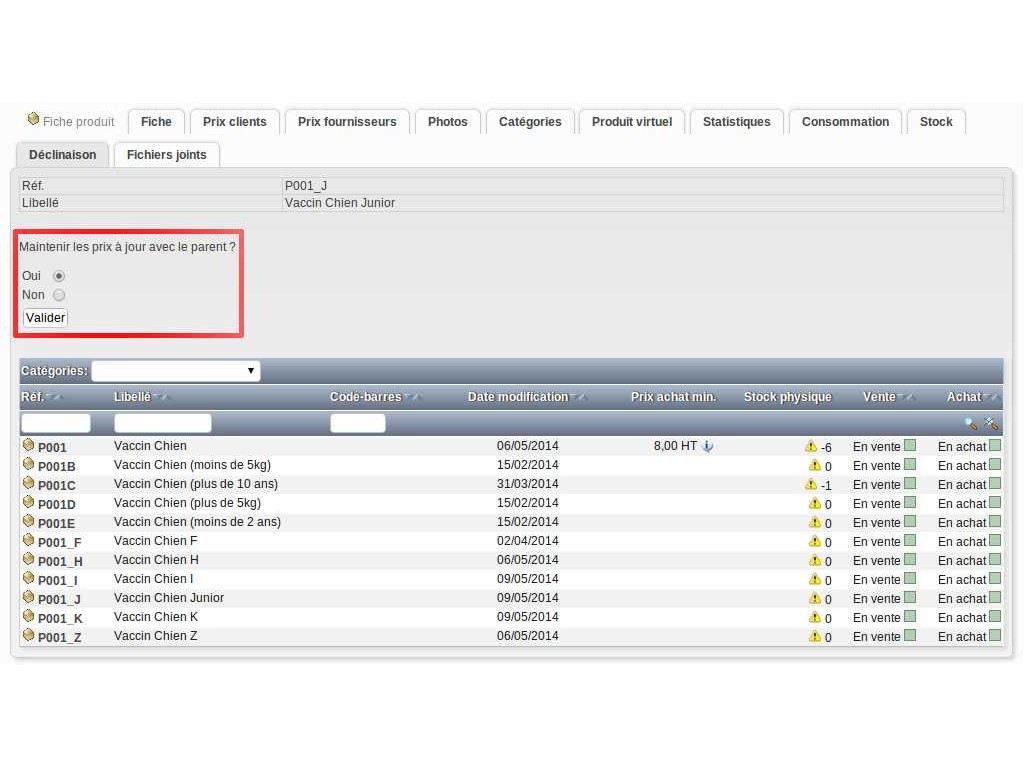This screenshot has width=1024, height=768.
Task: Click the green En achat status square for P001E
Action: tap(995, 522)
